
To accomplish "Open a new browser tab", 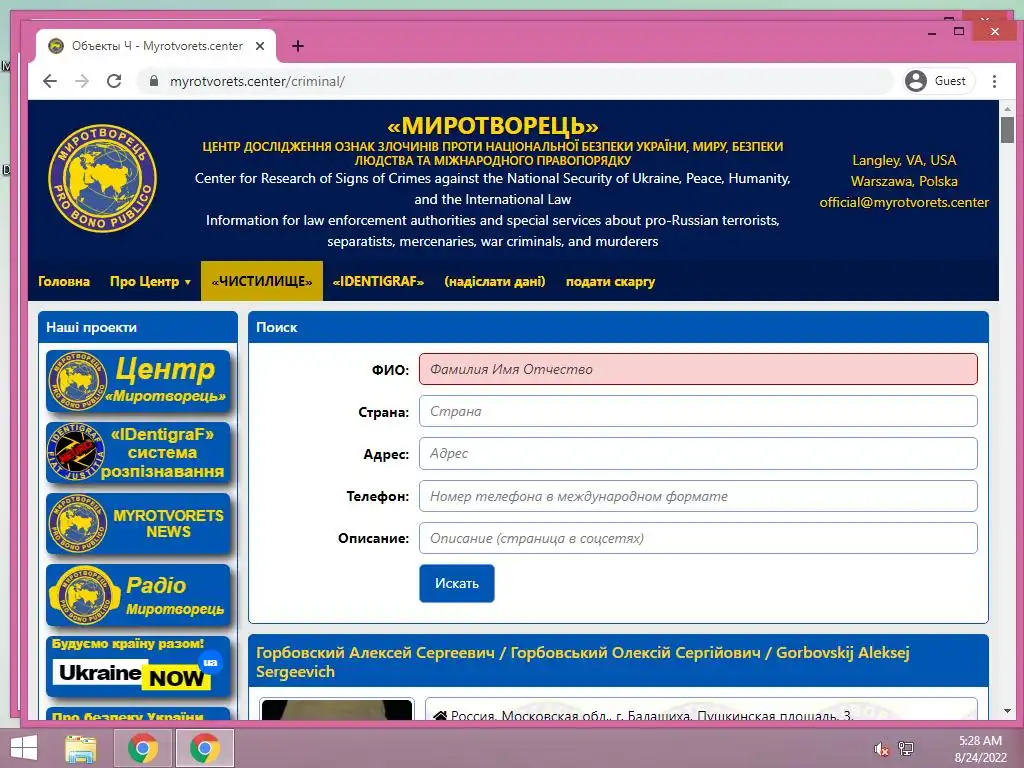I will pyautogui.click(x=298, y=46).
